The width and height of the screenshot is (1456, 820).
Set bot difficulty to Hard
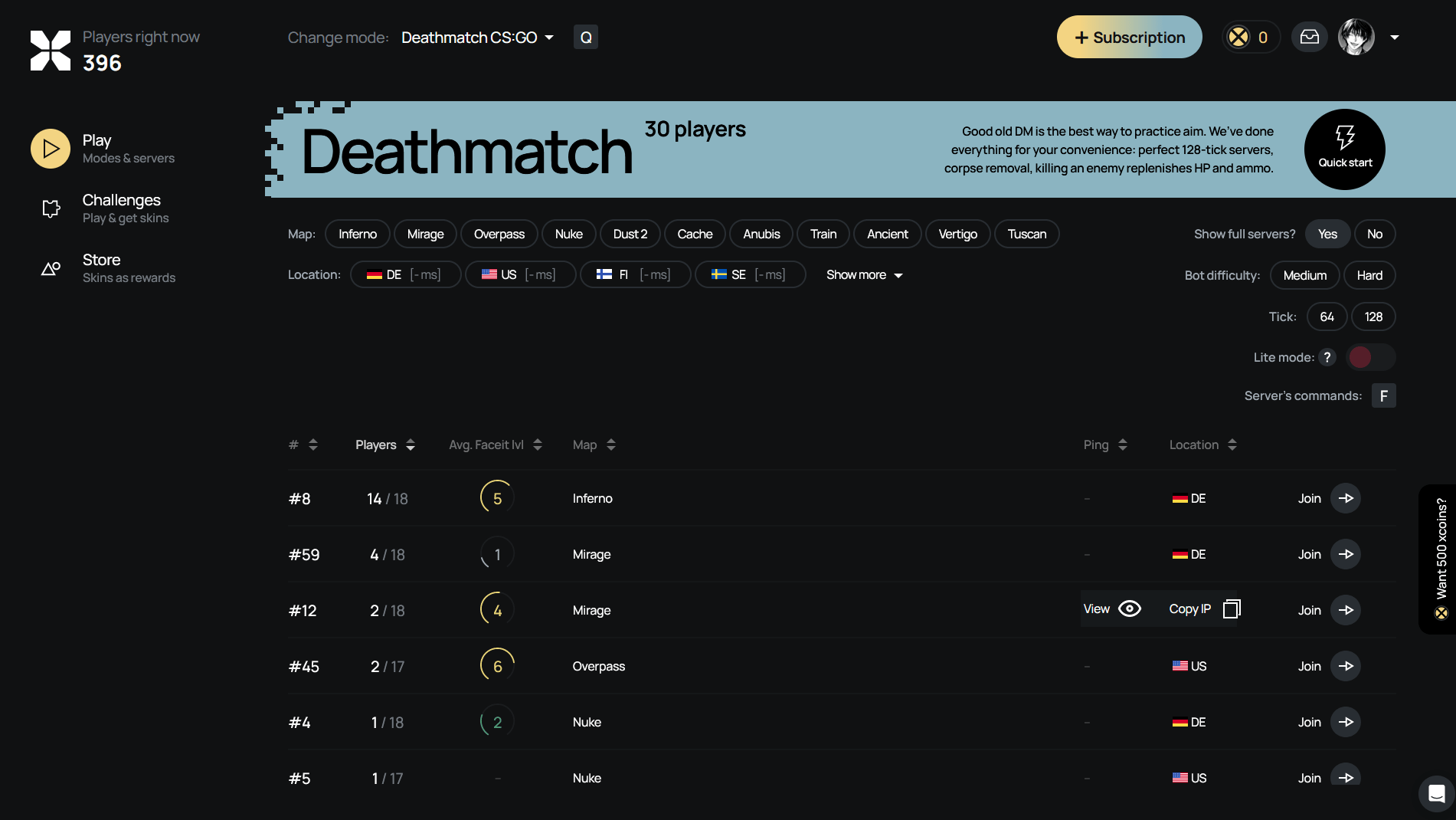coord(1369,274)
